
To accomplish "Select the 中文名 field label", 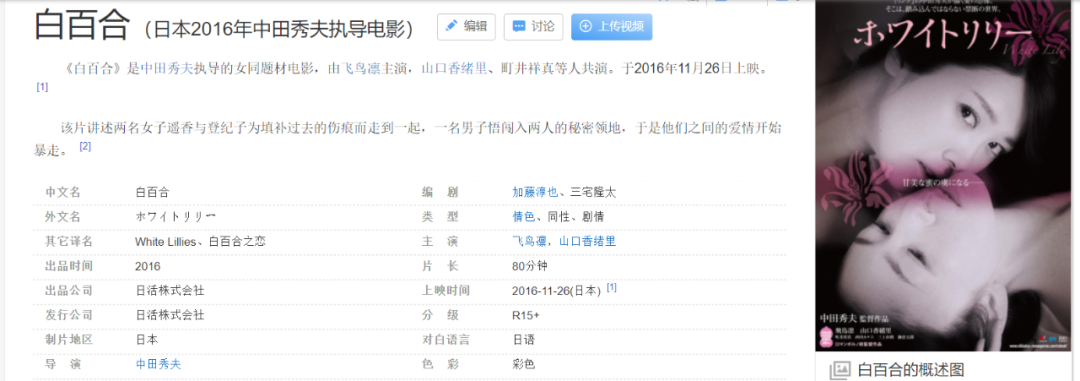I will click(x=63, y=192).
